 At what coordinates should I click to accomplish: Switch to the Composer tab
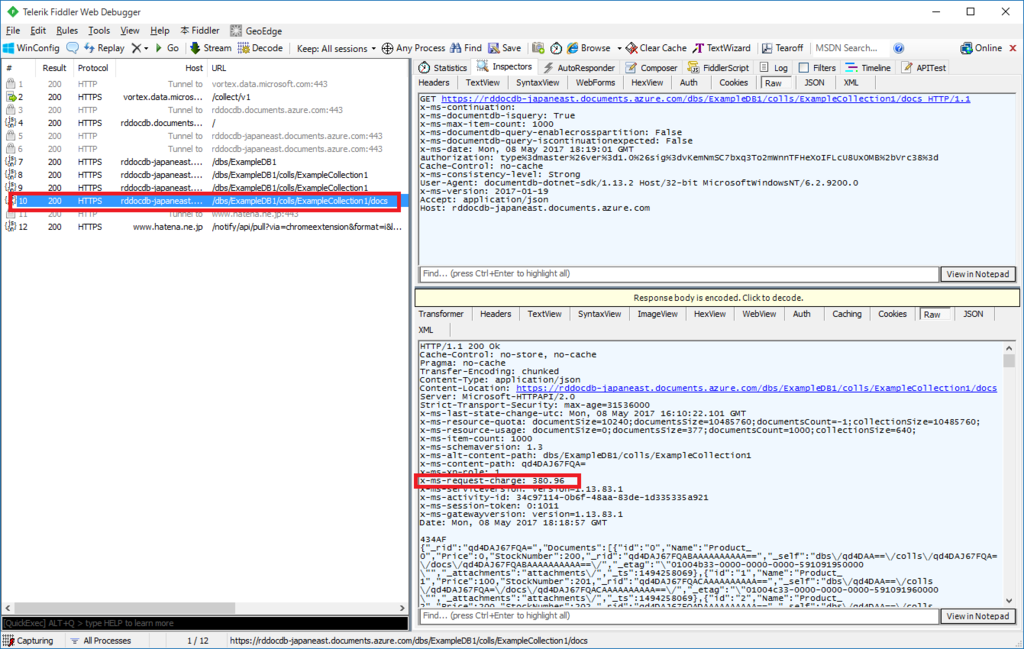[x=651, y=68]
